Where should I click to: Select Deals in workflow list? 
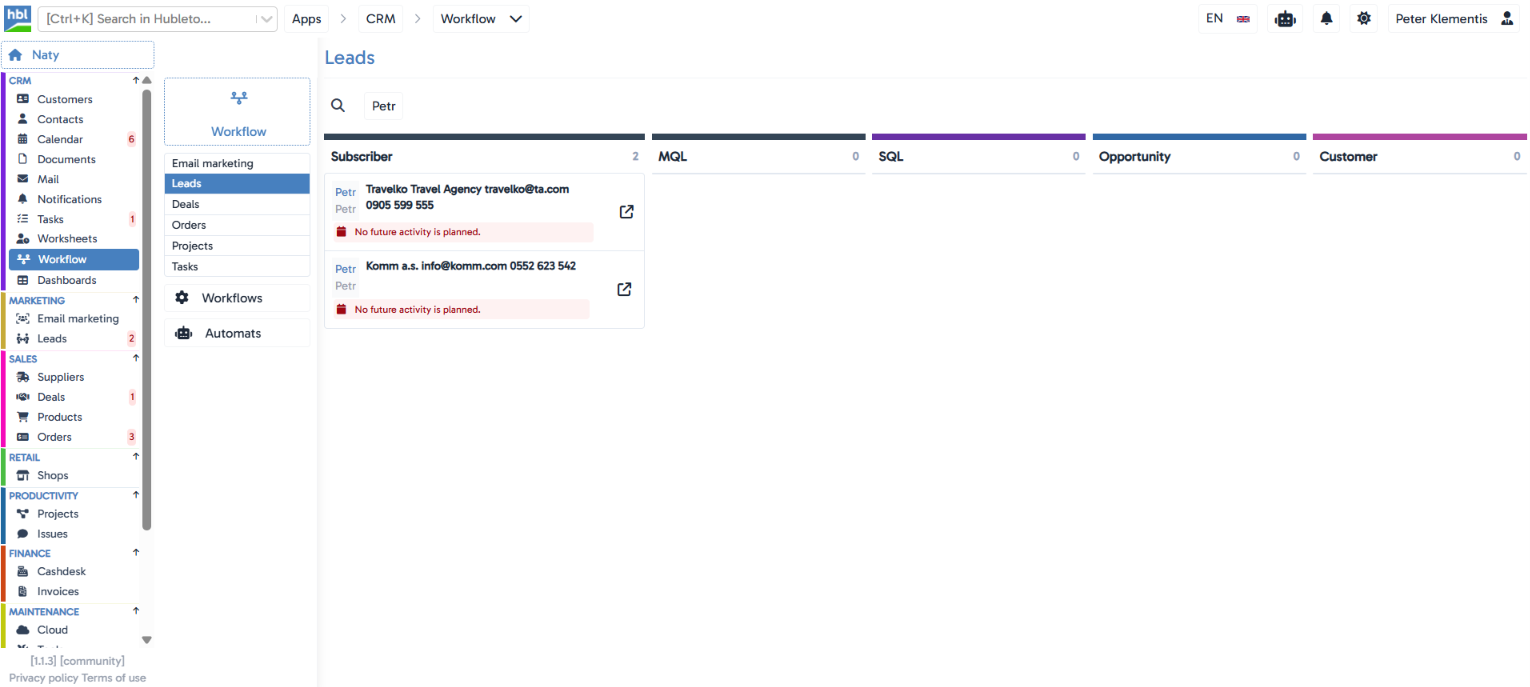(237, 204)
